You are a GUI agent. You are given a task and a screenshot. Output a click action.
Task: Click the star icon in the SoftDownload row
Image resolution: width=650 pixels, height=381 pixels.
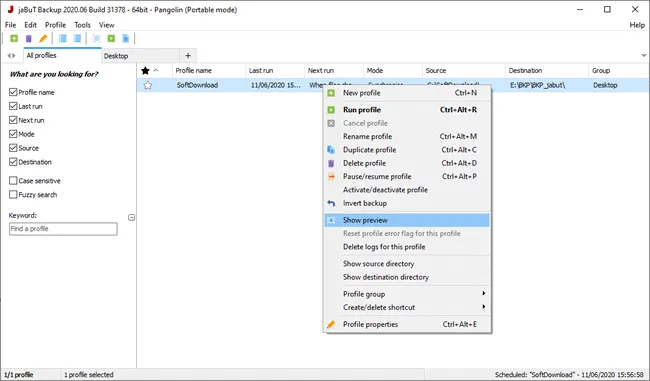pyautogui.click(x=148, y=85)
